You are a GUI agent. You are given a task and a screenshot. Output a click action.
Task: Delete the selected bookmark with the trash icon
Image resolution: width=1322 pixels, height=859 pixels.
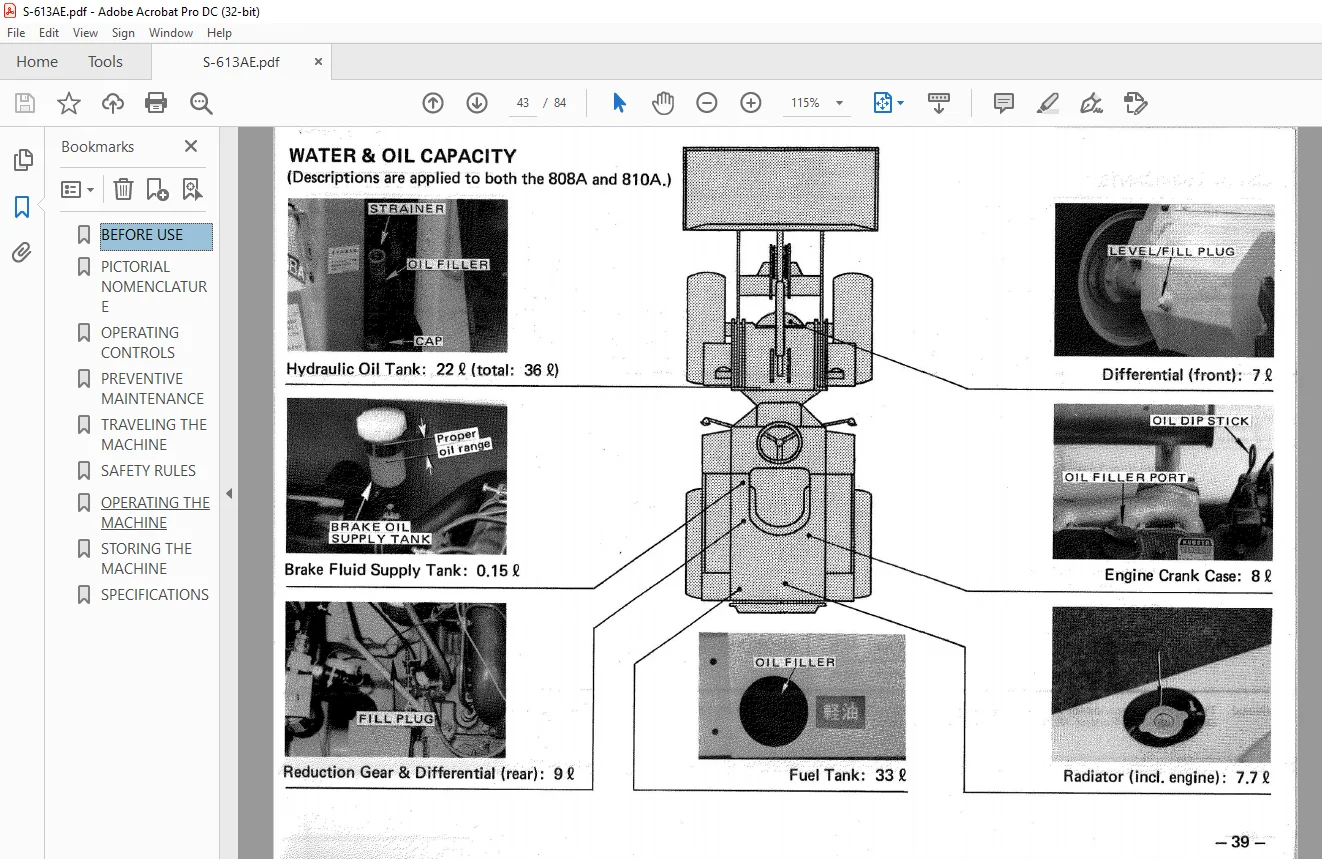point(123,189)
